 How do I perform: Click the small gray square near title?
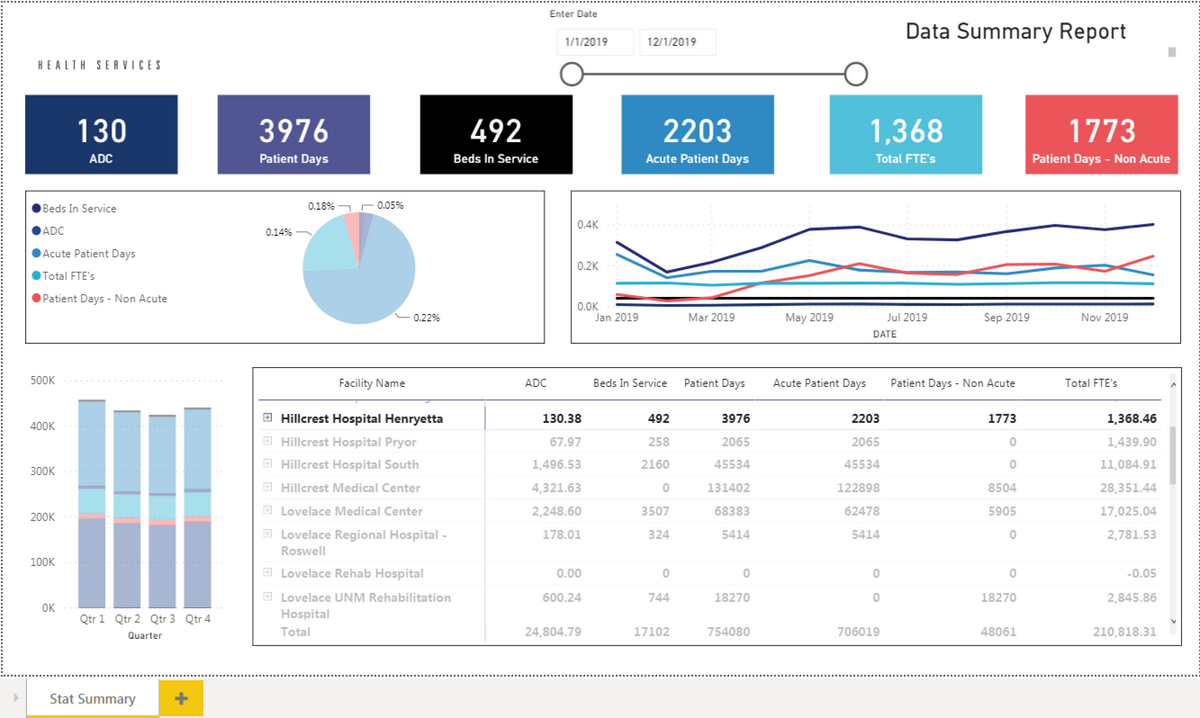click(x=1172, y=52)
